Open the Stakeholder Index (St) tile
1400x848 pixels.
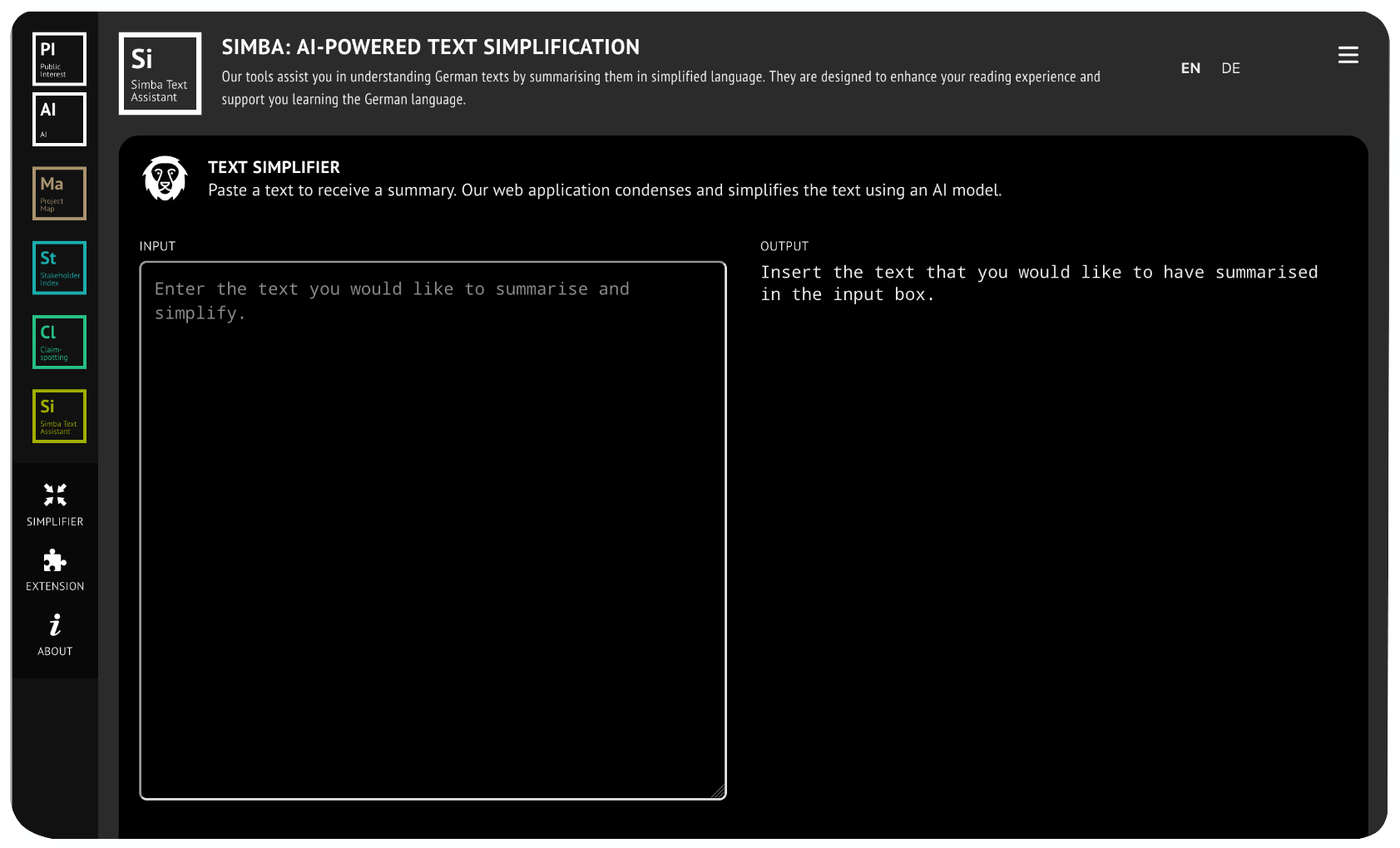point(59,268)
